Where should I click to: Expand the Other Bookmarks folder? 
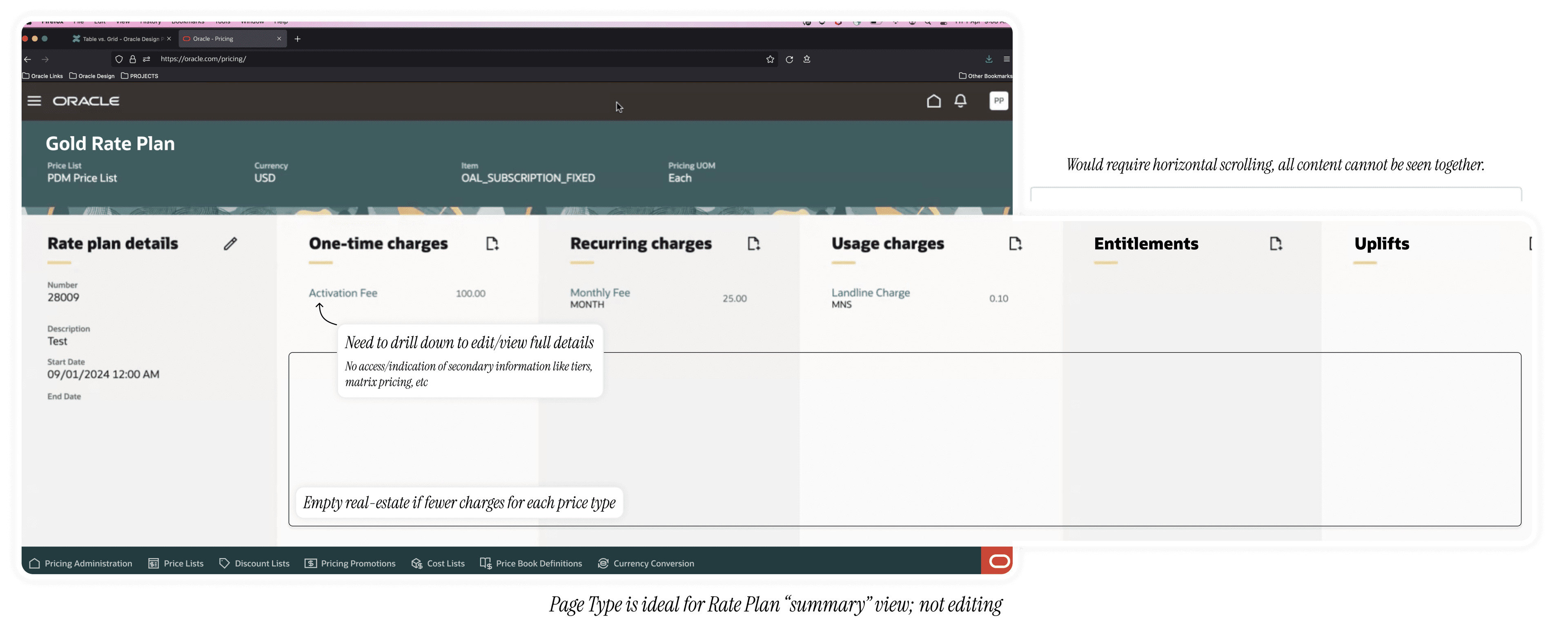(985, 76)
